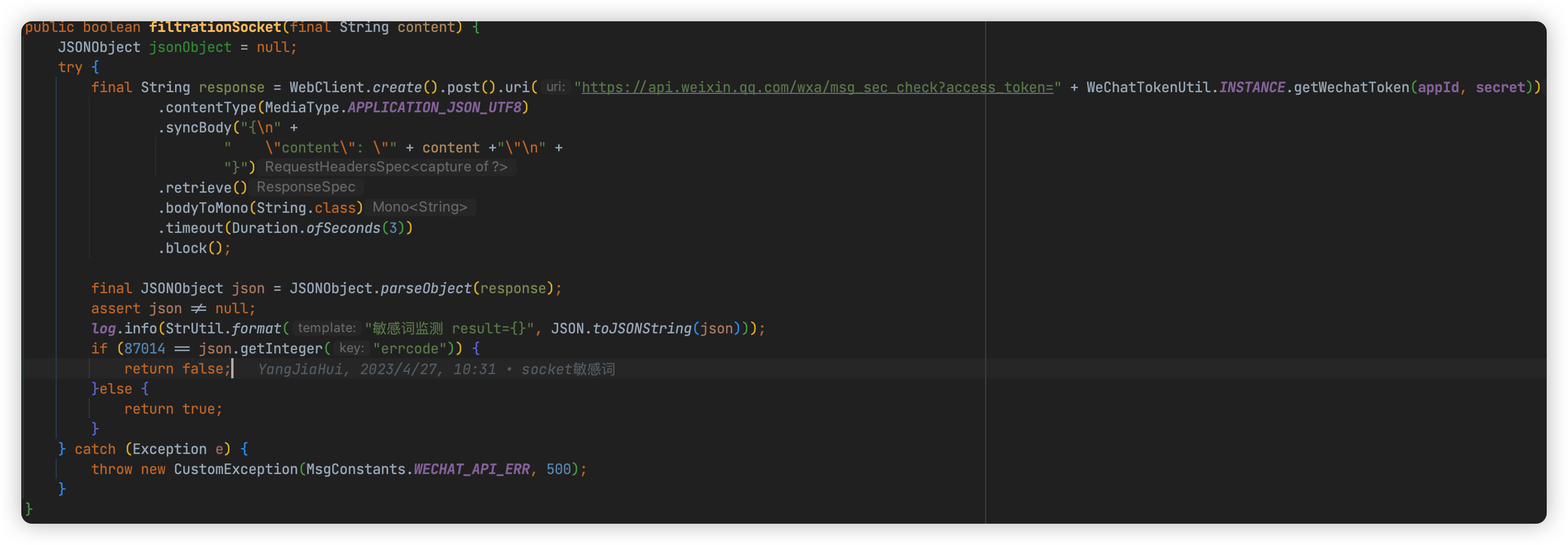Click the post() method call
Viewport: 1568px width, 545px height.
[x=471, y=87]
